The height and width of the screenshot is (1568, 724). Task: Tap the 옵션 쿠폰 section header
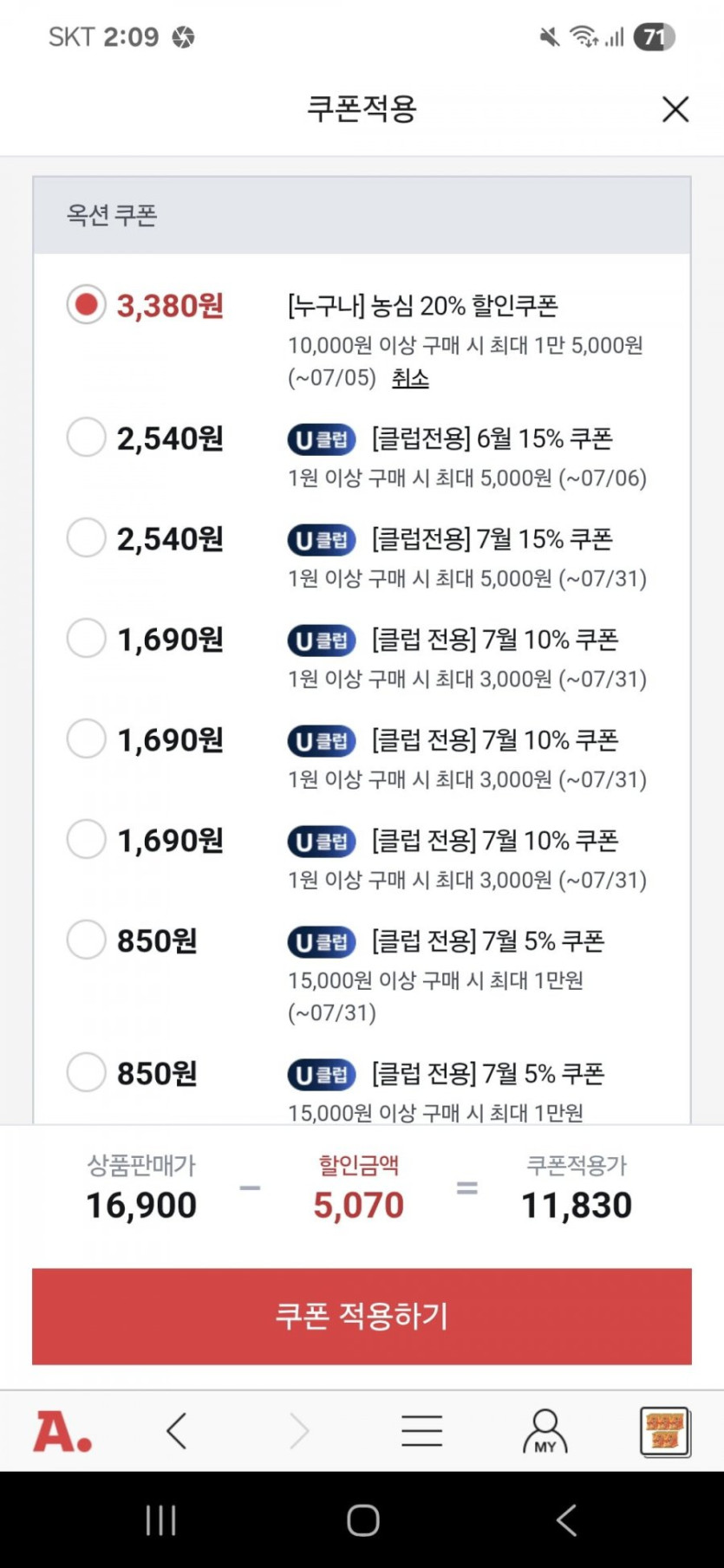[x=112, y=215]
